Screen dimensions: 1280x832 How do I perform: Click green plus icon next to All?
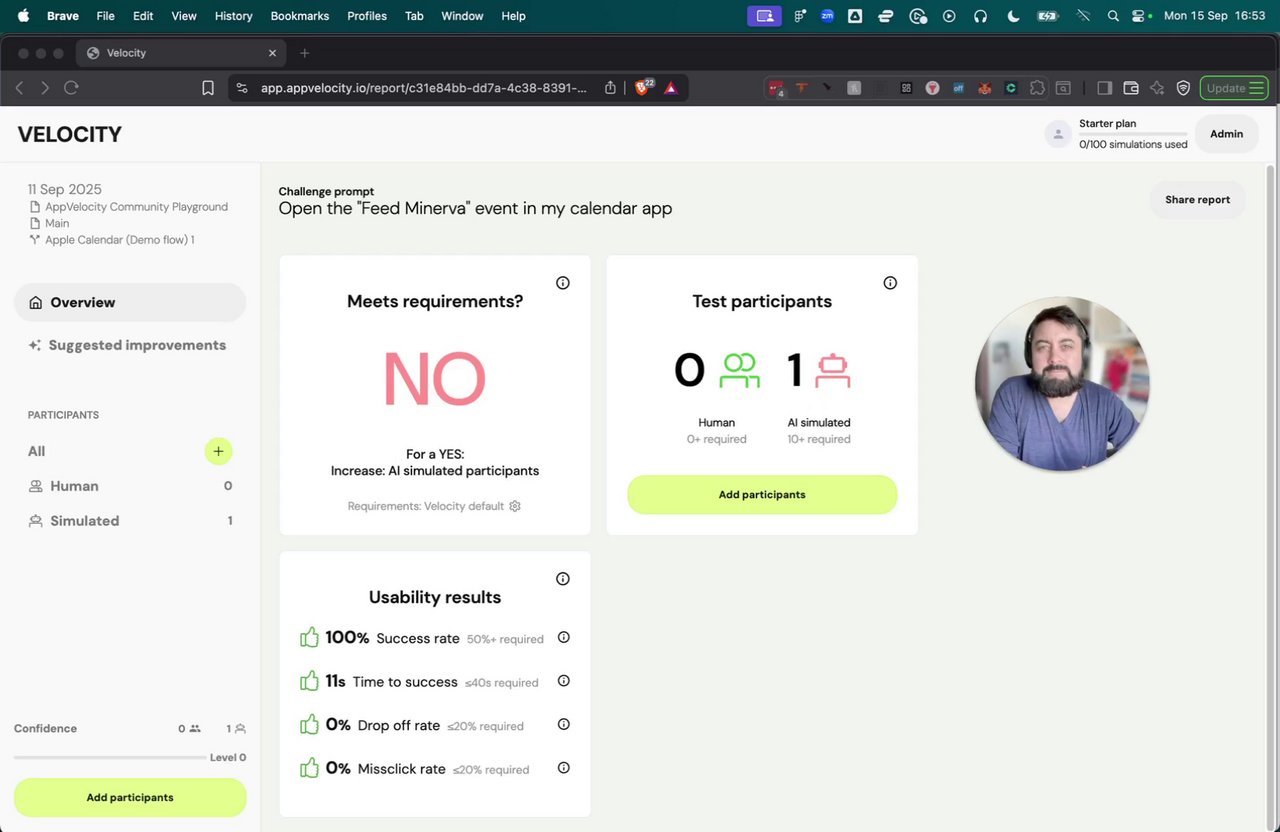click(x=218, y=451)
